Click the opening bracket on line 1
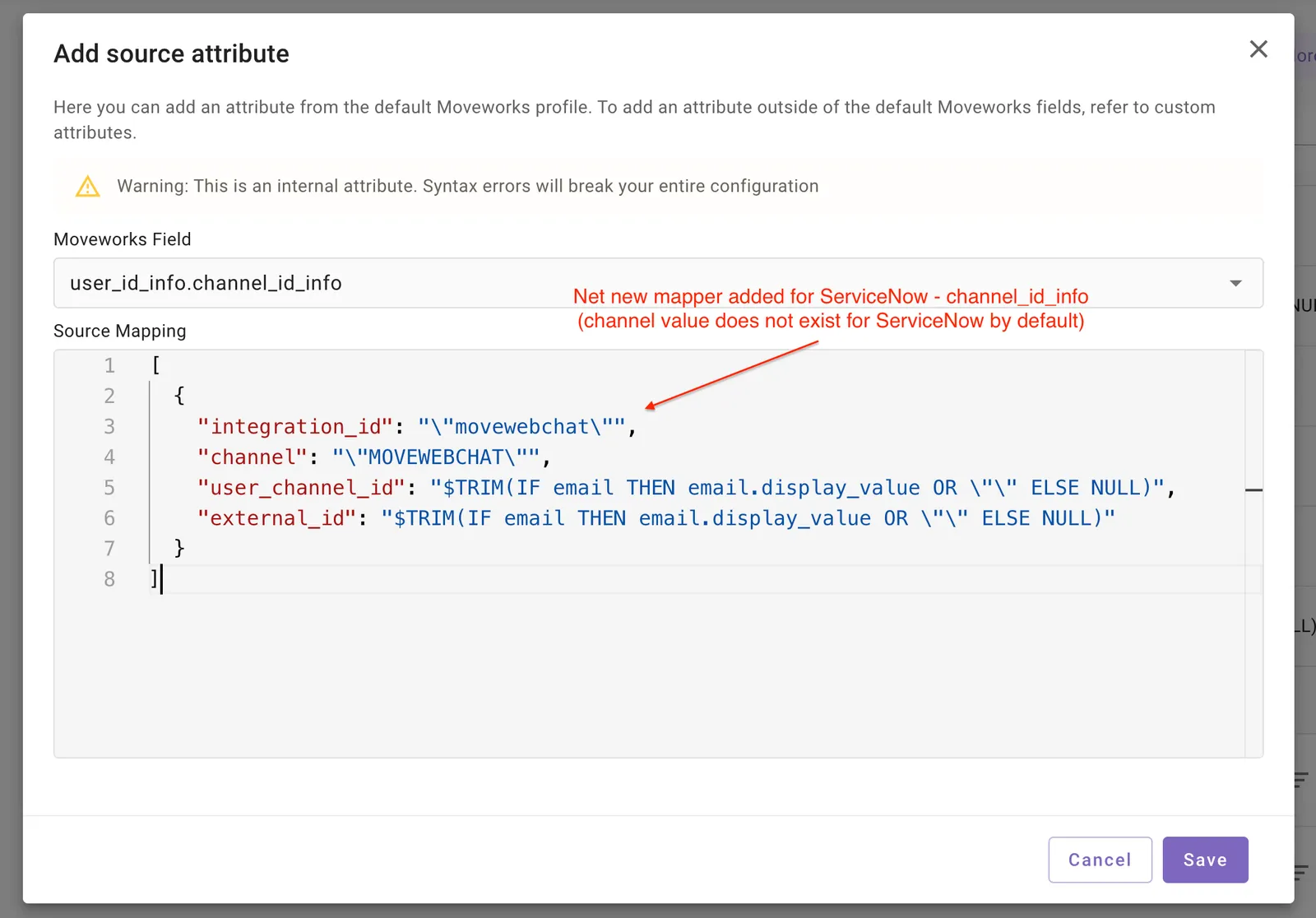This screenshot has width=1316, height=918. pyautogui.click(x=155, y=366)
